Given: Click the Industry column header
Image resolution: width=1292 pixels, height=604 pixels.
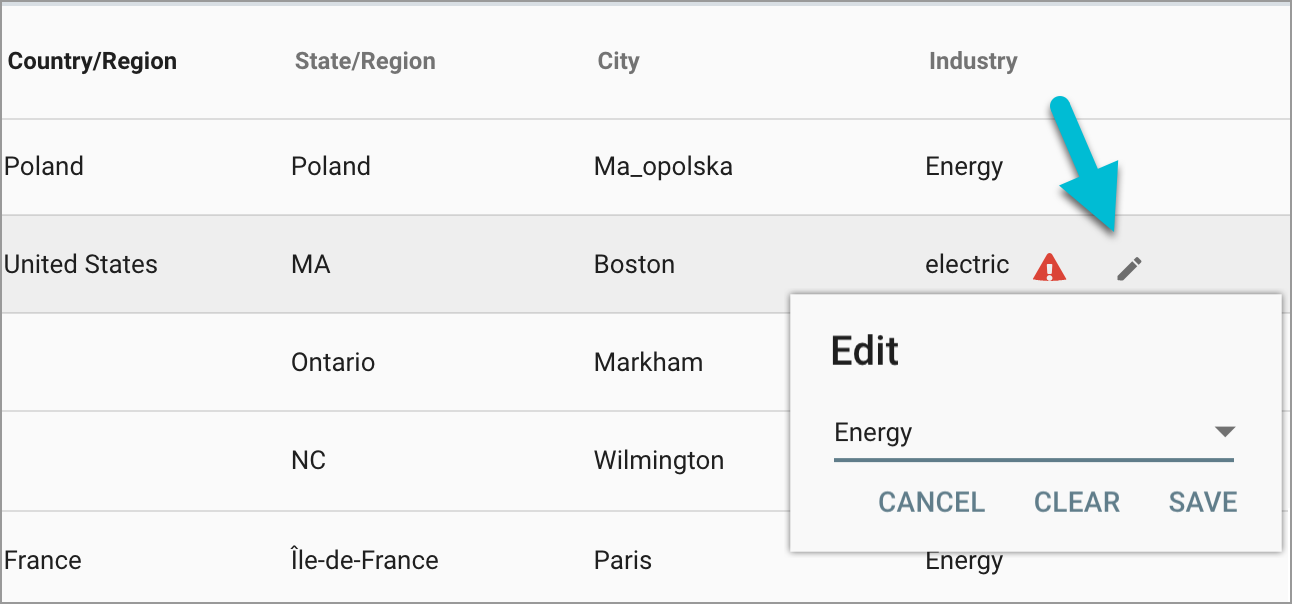Looking at the screenshot, I should pyautogui.click(x=973, y=60).
